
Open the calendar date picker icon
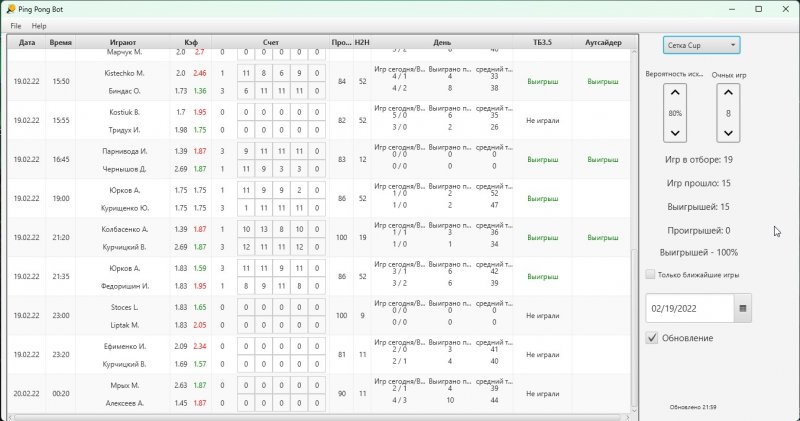742,309
